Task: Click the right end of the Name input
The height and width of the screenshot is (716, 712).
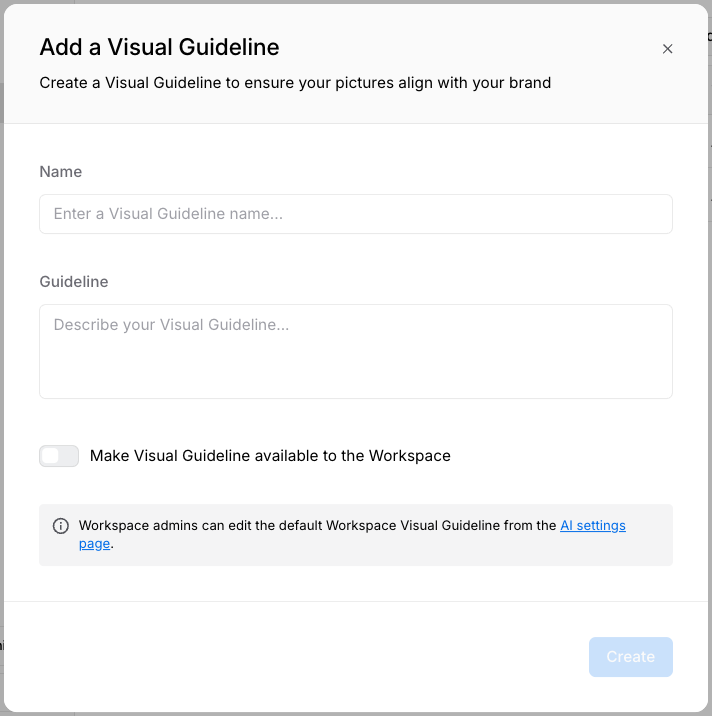Action: click(640, 214)
